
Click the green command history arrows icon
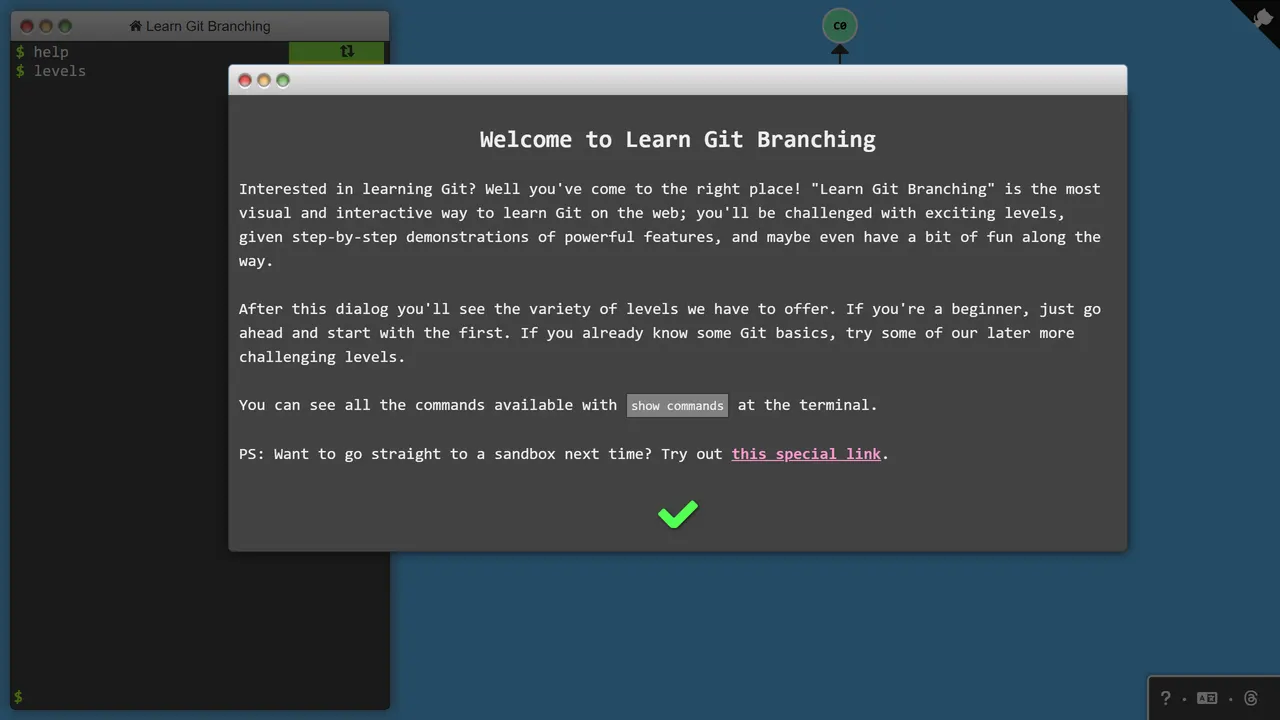click(x=347, y=51)
